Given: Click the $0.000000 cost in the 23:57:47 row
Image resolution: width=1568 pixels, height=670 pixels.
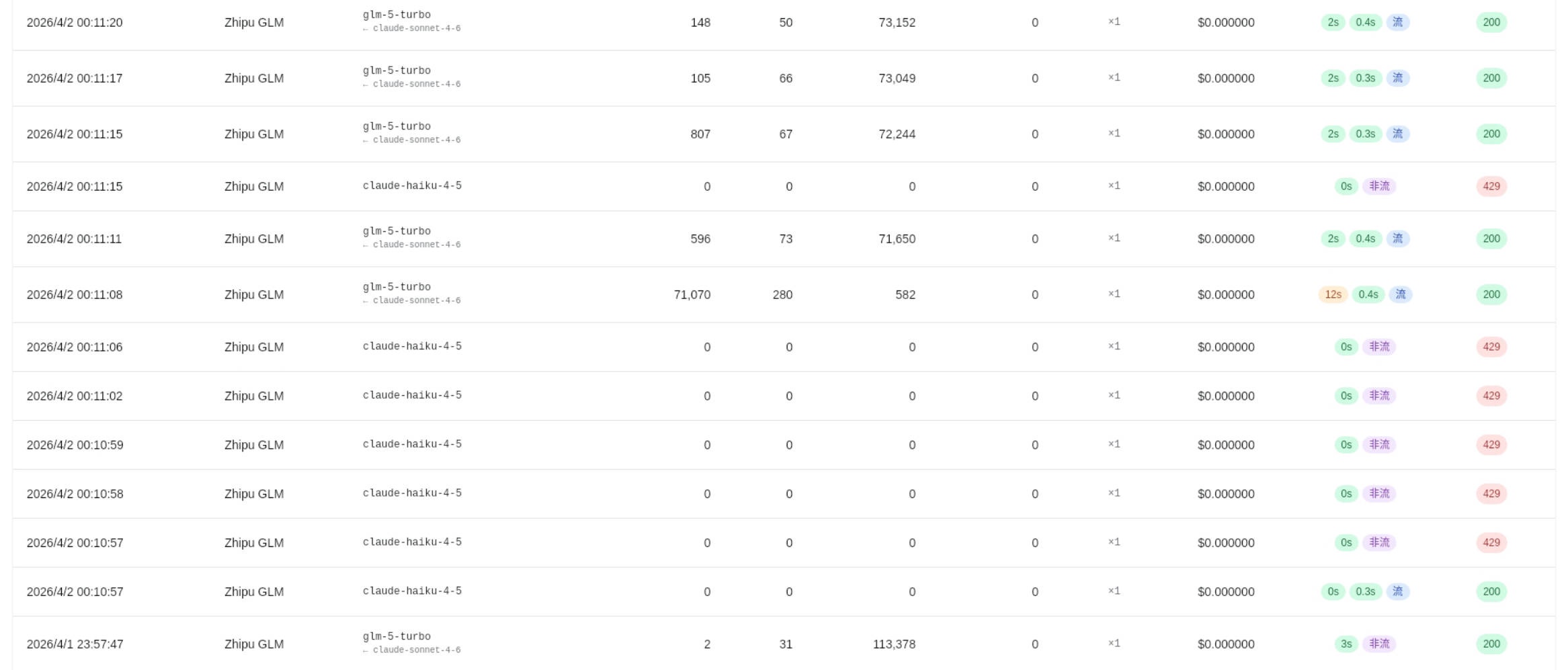Looking at the screenshot, I should pyautogui.click(x=1225, y=644).
